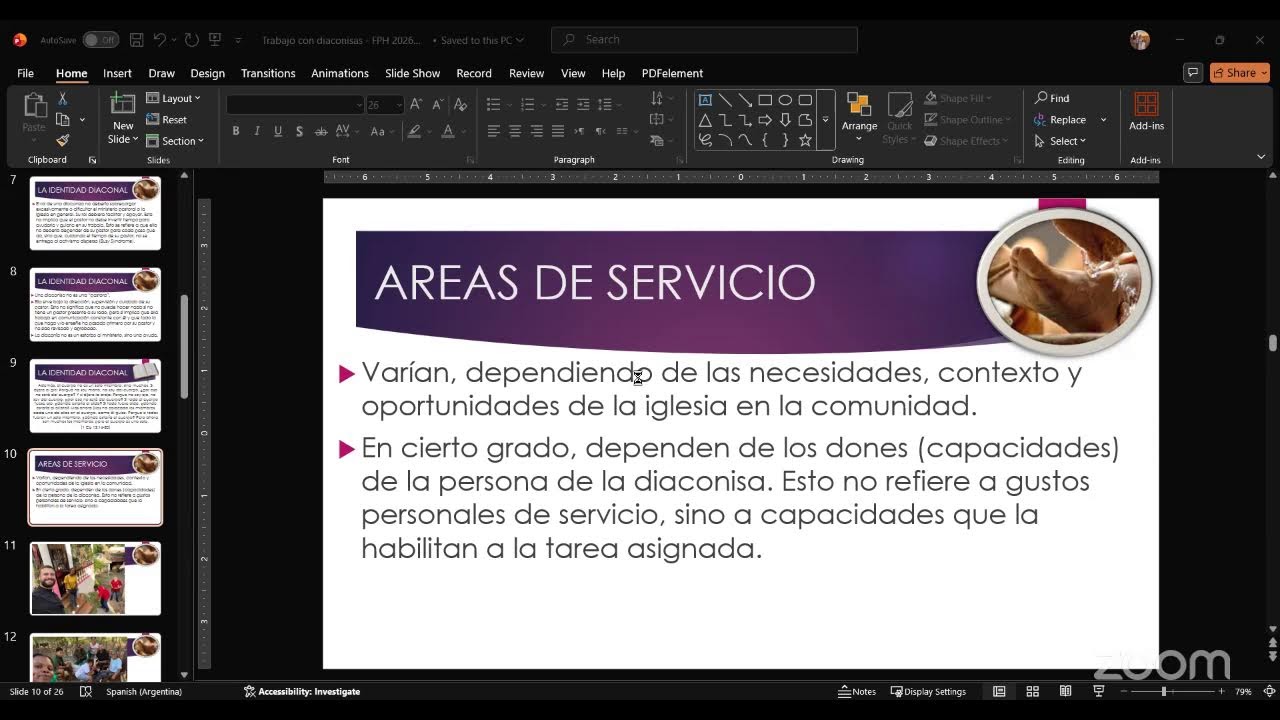Switch to Slide Sorter view

pos(1032,691)
